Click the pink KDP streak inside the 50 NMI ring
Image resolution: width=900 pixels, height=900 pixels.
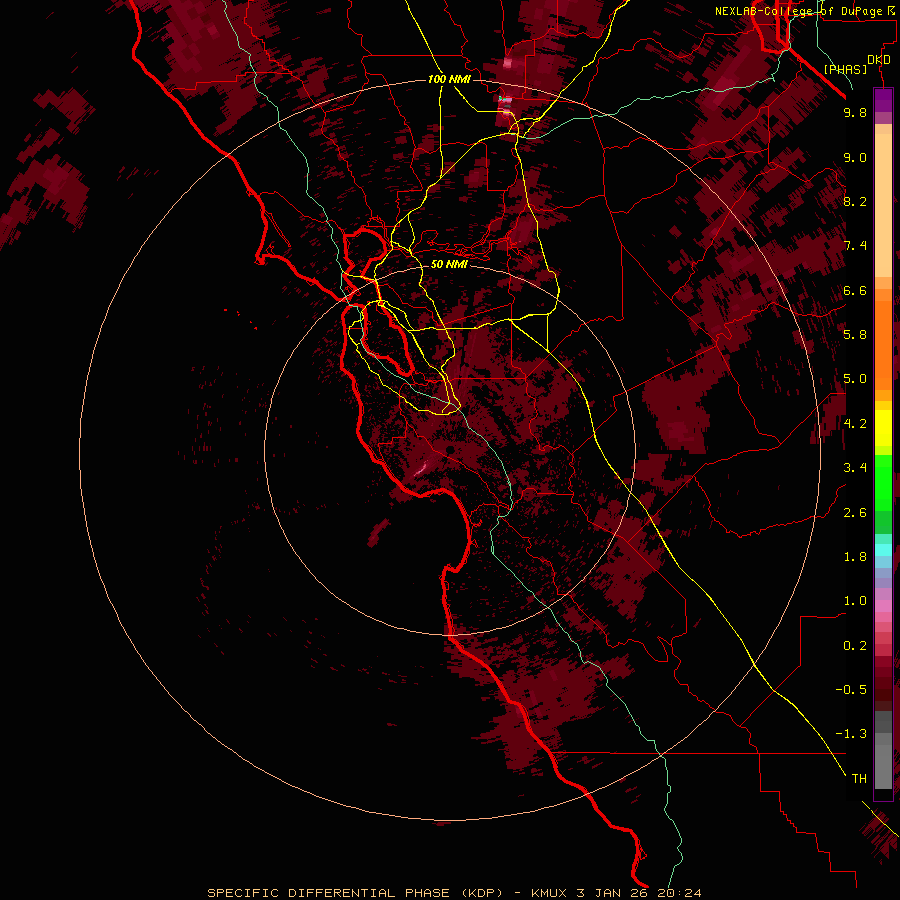421,469
